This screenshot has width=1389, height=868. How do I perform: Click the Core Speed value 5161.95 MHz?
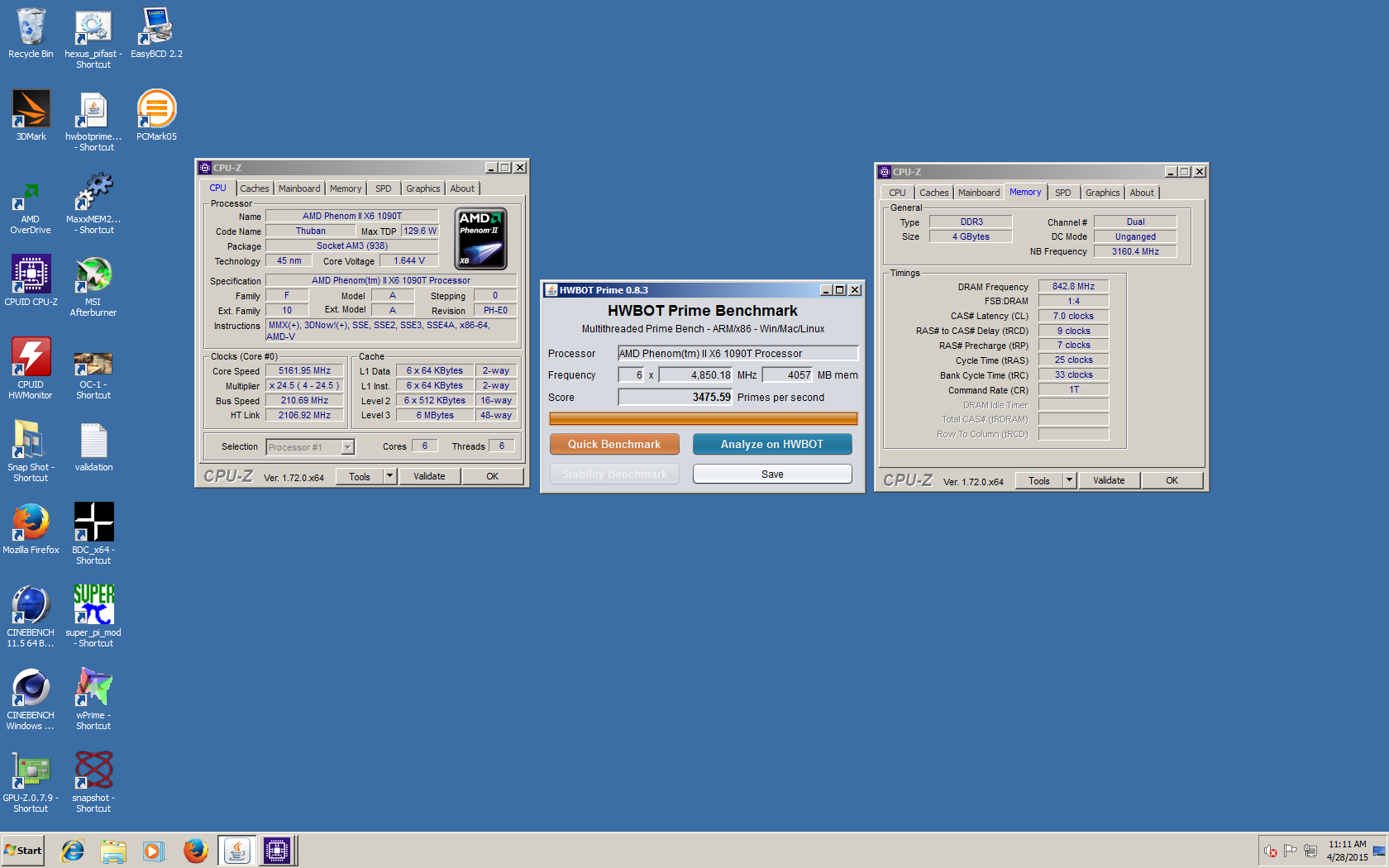304,370
